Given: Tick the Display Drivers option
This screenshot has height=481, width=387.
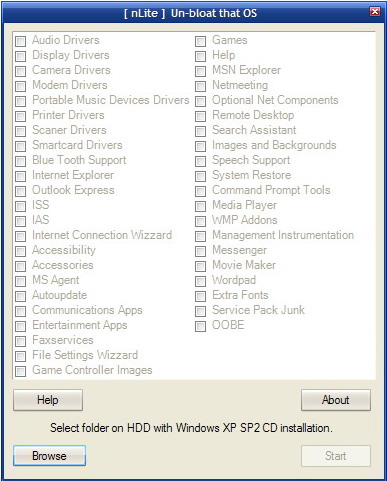Looking at the screenshot, I should pos(20,56).
